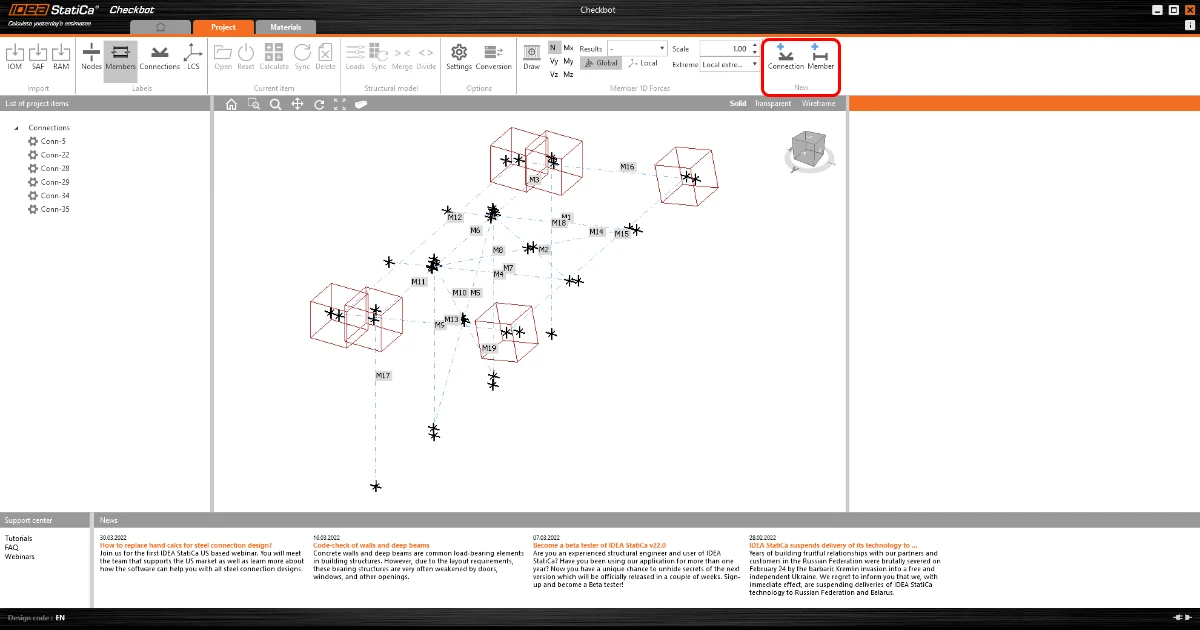The height and width of the screenshot is (630, 1200).
Task: Open news 'Code-check of walls and deep beams'
Action: pos(371,546)
